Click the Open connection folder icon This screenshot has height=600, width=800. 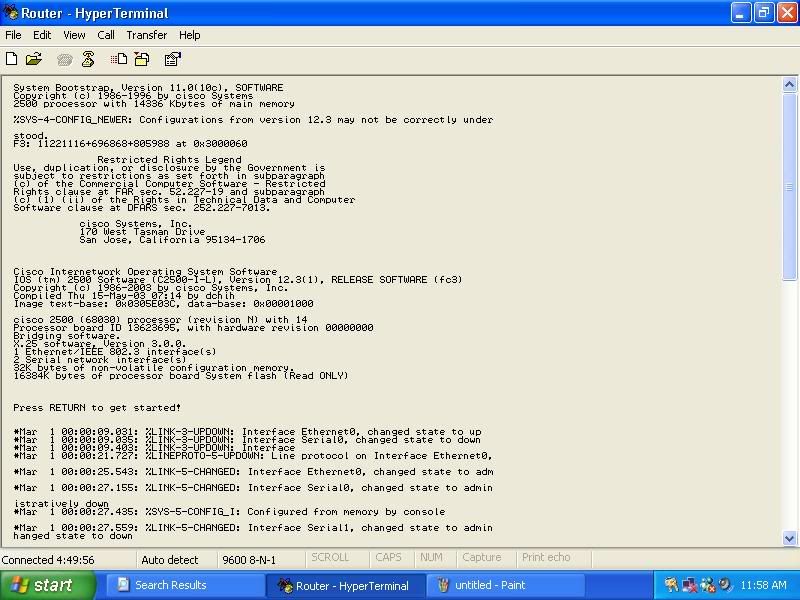[34, 59]
